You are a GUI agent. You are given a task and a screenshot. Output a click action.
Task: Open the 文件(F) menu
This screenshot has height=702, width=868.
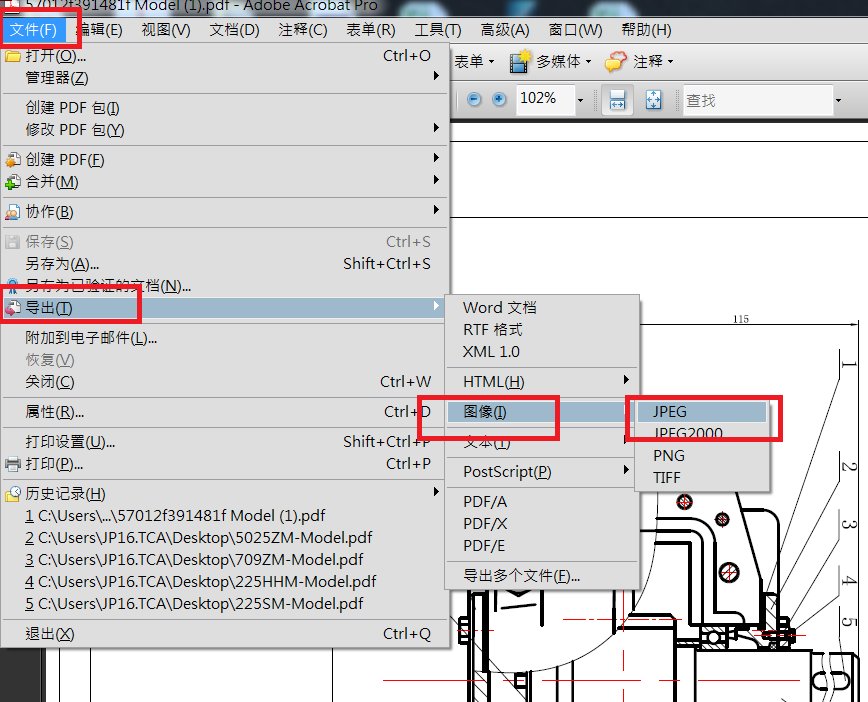pos(33,29)
